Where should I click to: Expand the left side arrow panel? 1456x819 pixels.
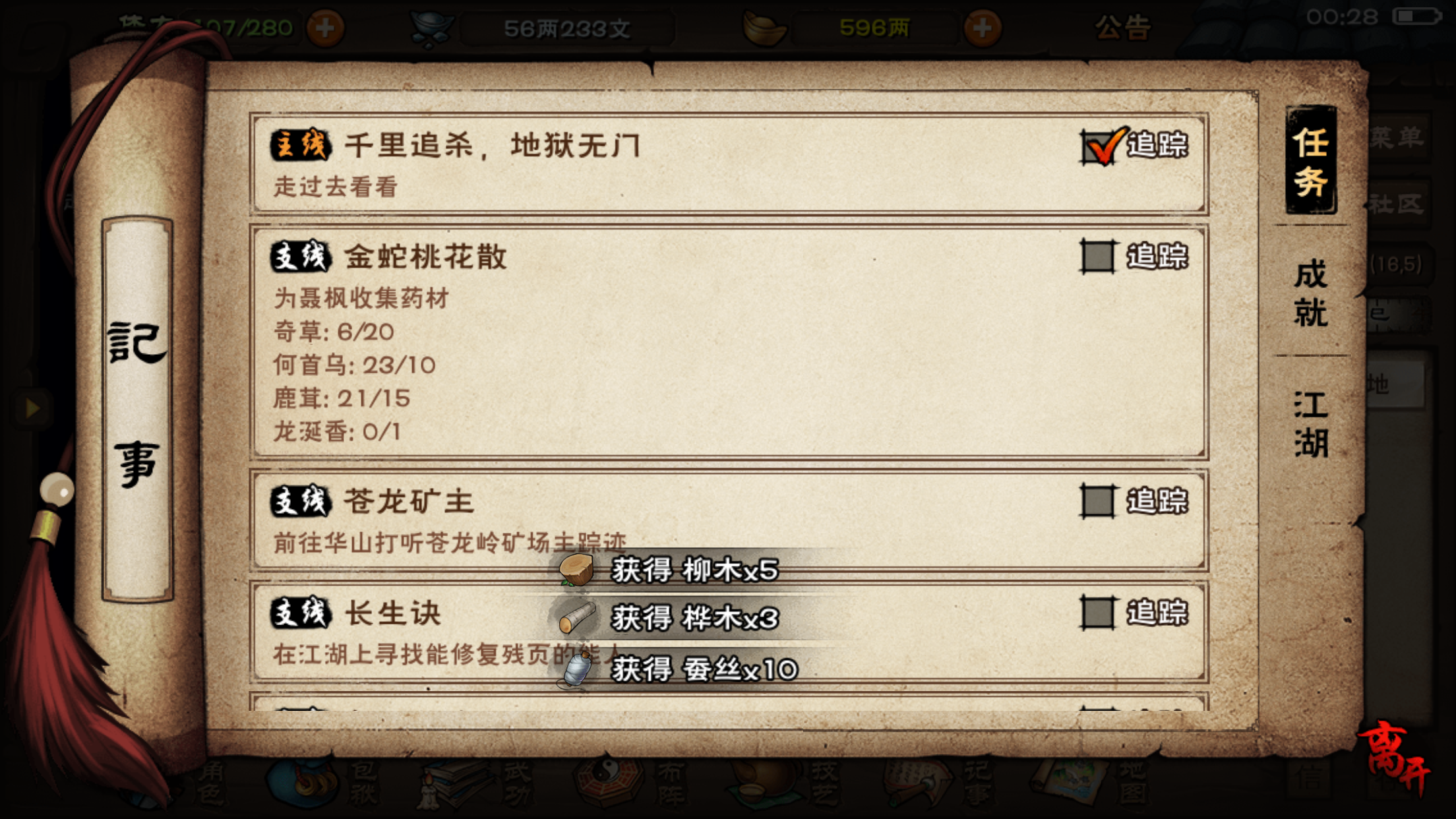(32, 408)
